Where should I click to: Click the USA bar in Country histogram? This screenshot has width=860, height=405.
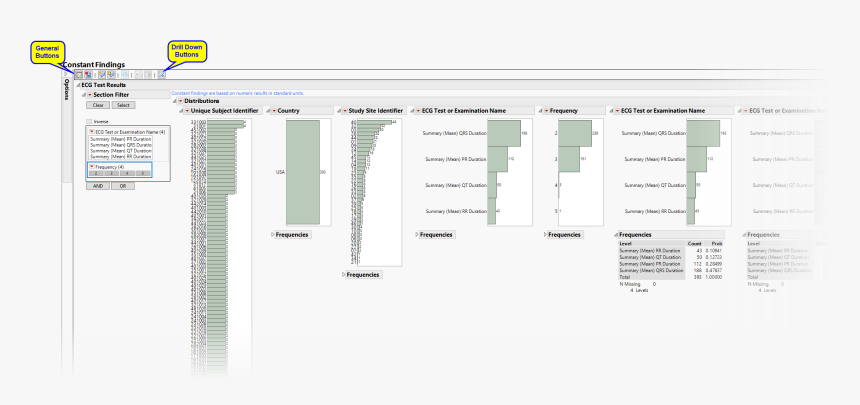click(304, 171)
